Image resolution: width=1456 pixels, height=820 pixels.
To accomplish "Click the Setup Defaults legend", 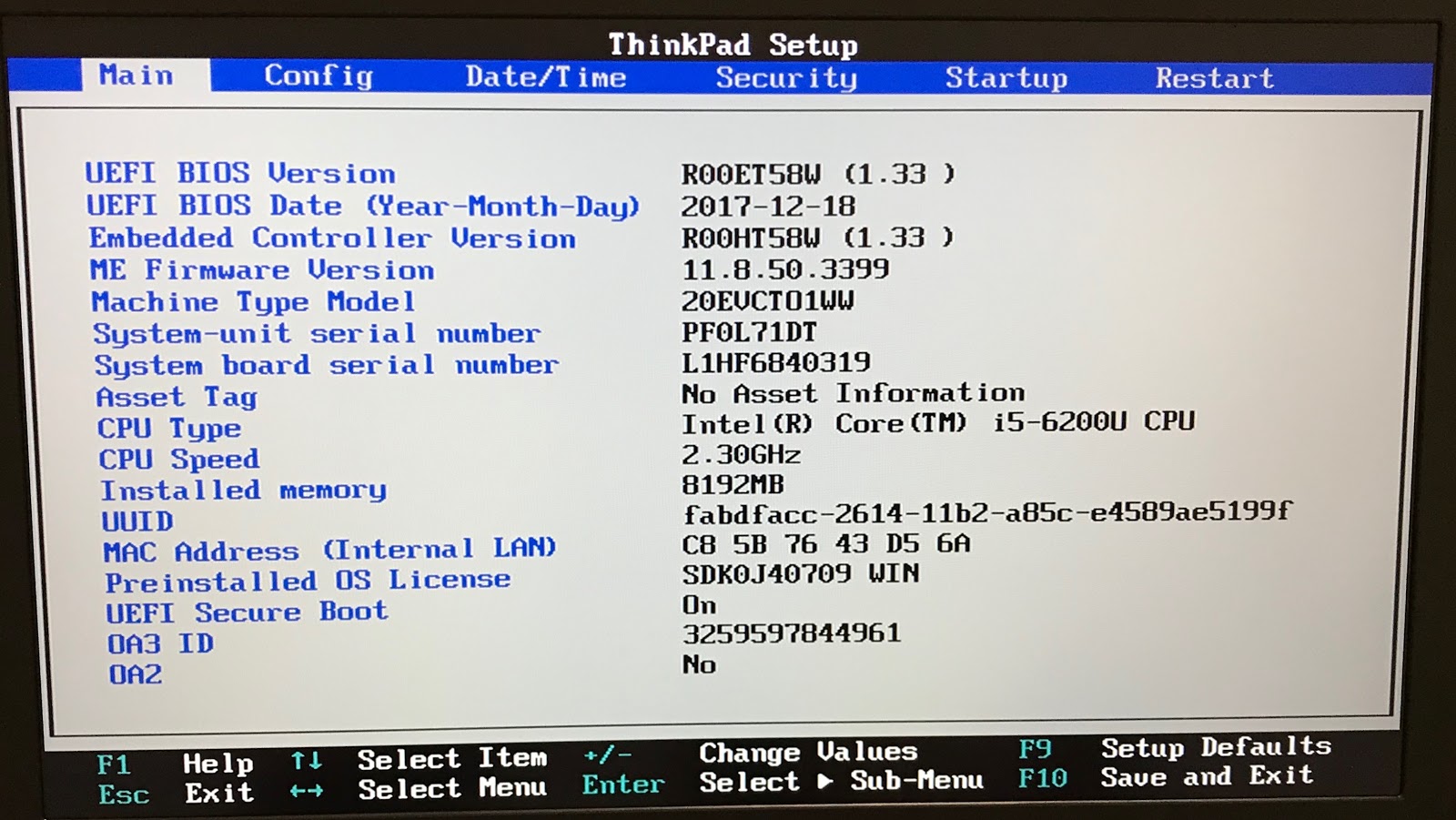I will pyautogui.click(x=1216, y=747).
